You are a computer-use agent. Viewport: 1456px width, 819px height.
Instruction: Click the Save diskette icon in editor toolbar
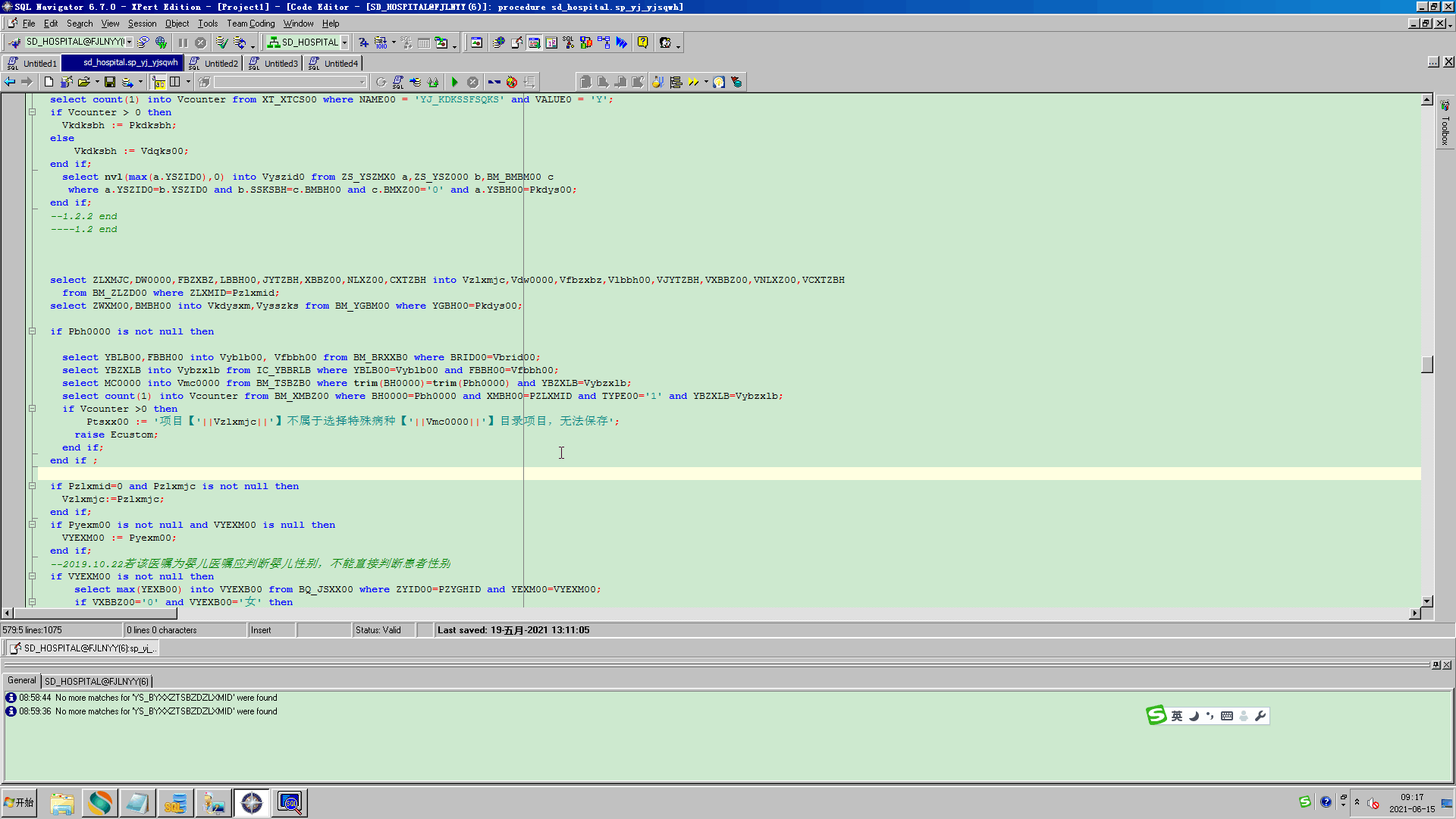[x=110, y=82]
